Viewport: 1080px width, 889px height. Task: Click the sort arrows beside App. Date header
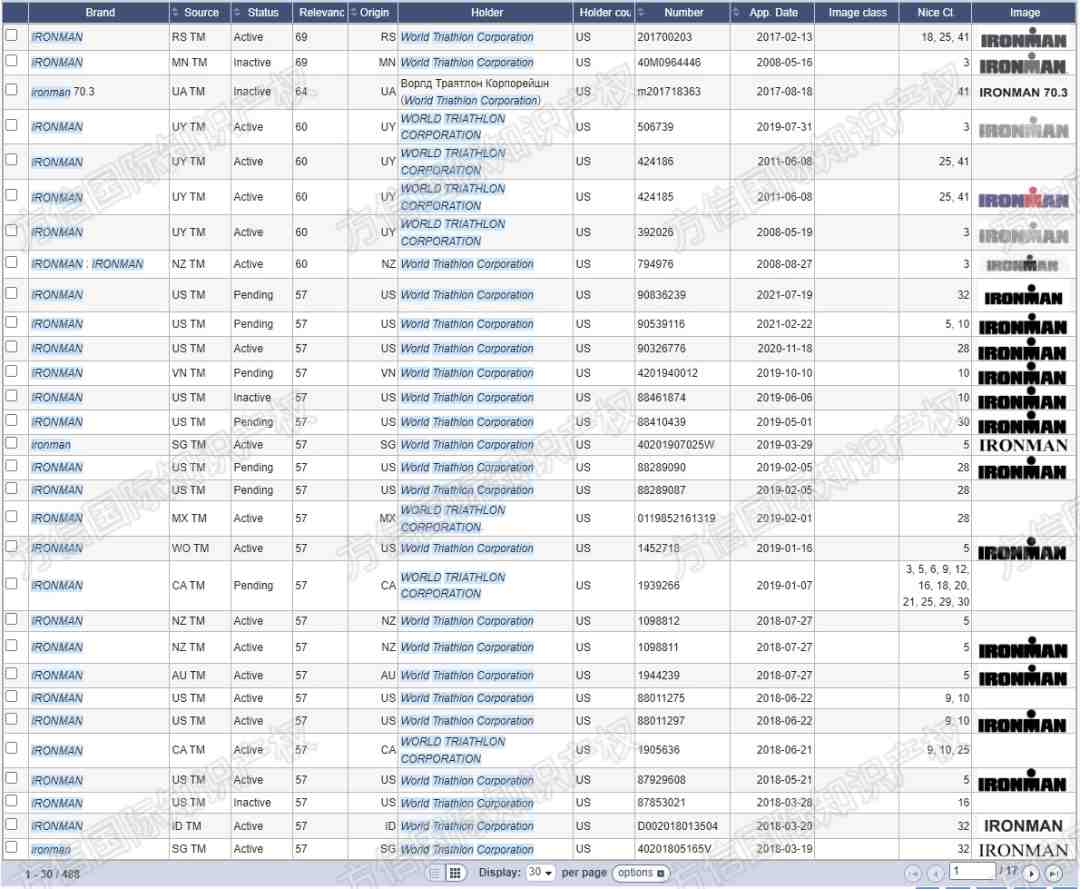pyautogui.click(x=736, y=12)
